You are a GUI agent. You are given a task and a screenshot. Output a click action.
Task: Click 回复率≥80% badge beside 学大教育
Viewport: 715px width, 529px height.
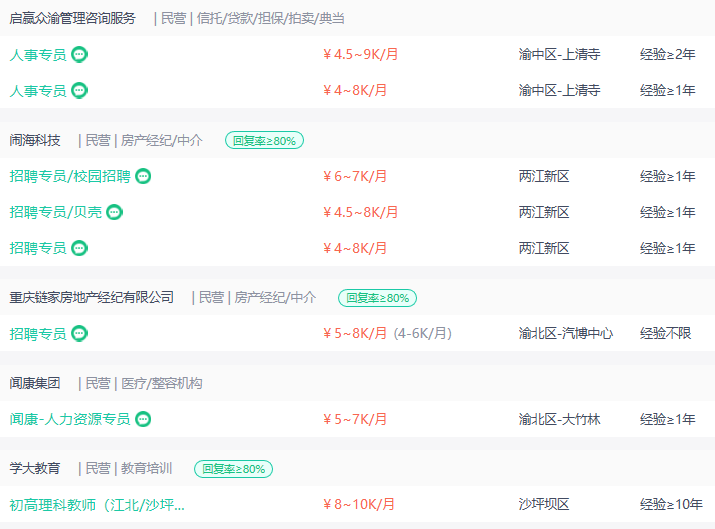click(x=233, y=469)
